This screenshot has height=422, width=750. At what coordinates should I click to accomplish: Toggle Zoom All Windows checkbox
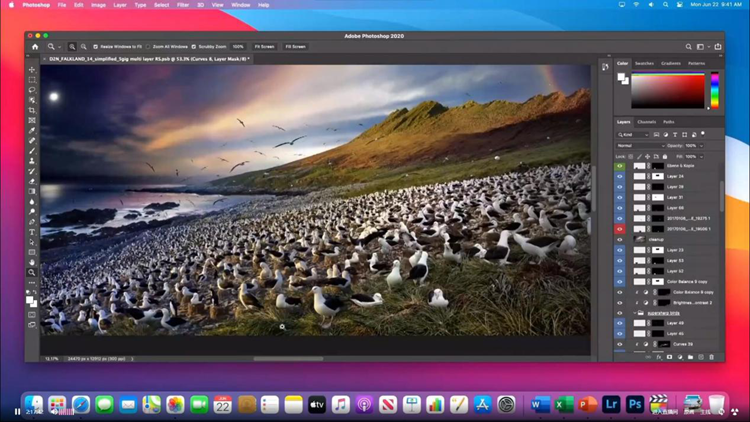point(148,47)
